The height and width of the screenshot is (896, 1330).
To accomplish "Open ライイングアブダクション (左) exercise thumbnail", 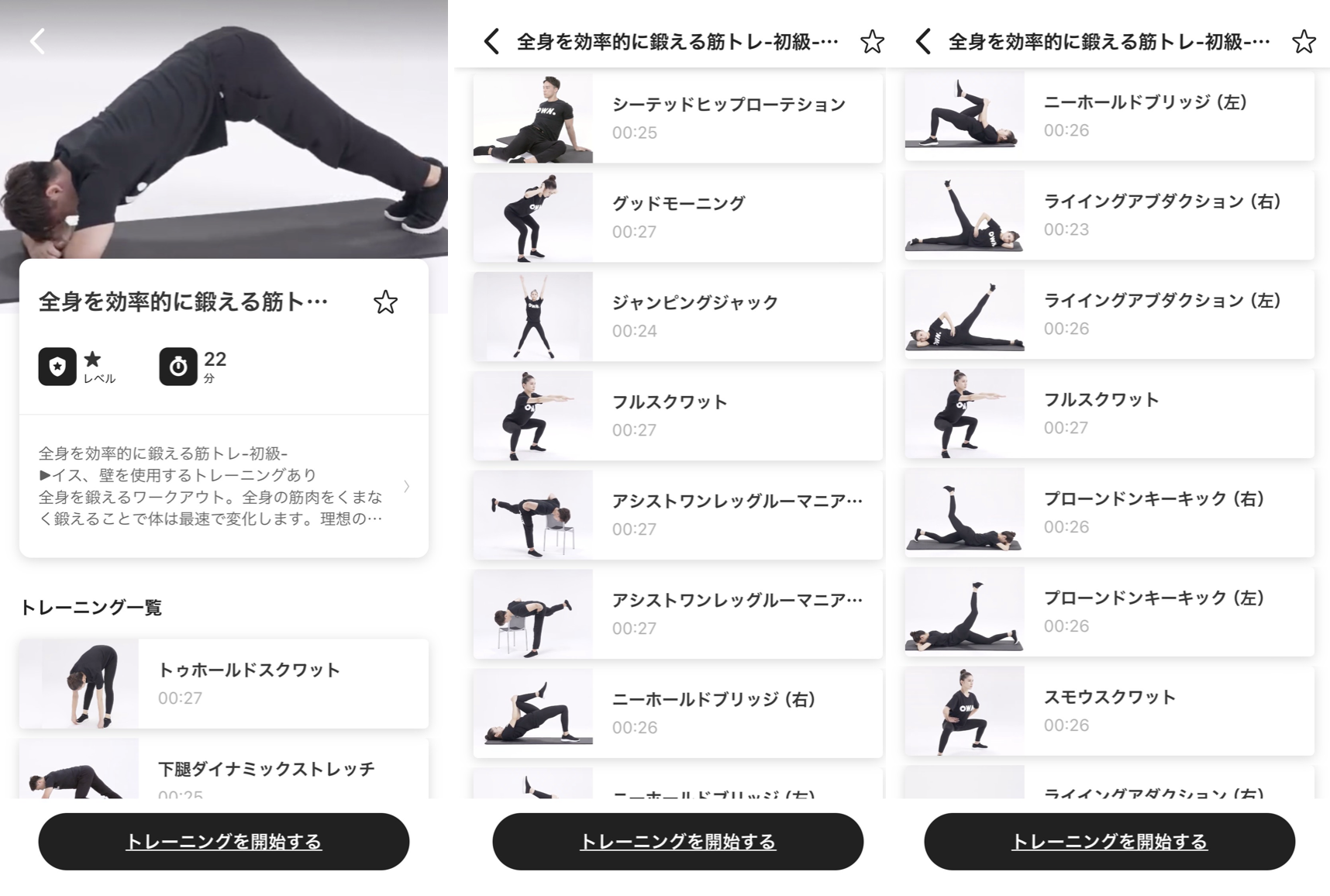I will pyautogui.click(x=965, y=314).
